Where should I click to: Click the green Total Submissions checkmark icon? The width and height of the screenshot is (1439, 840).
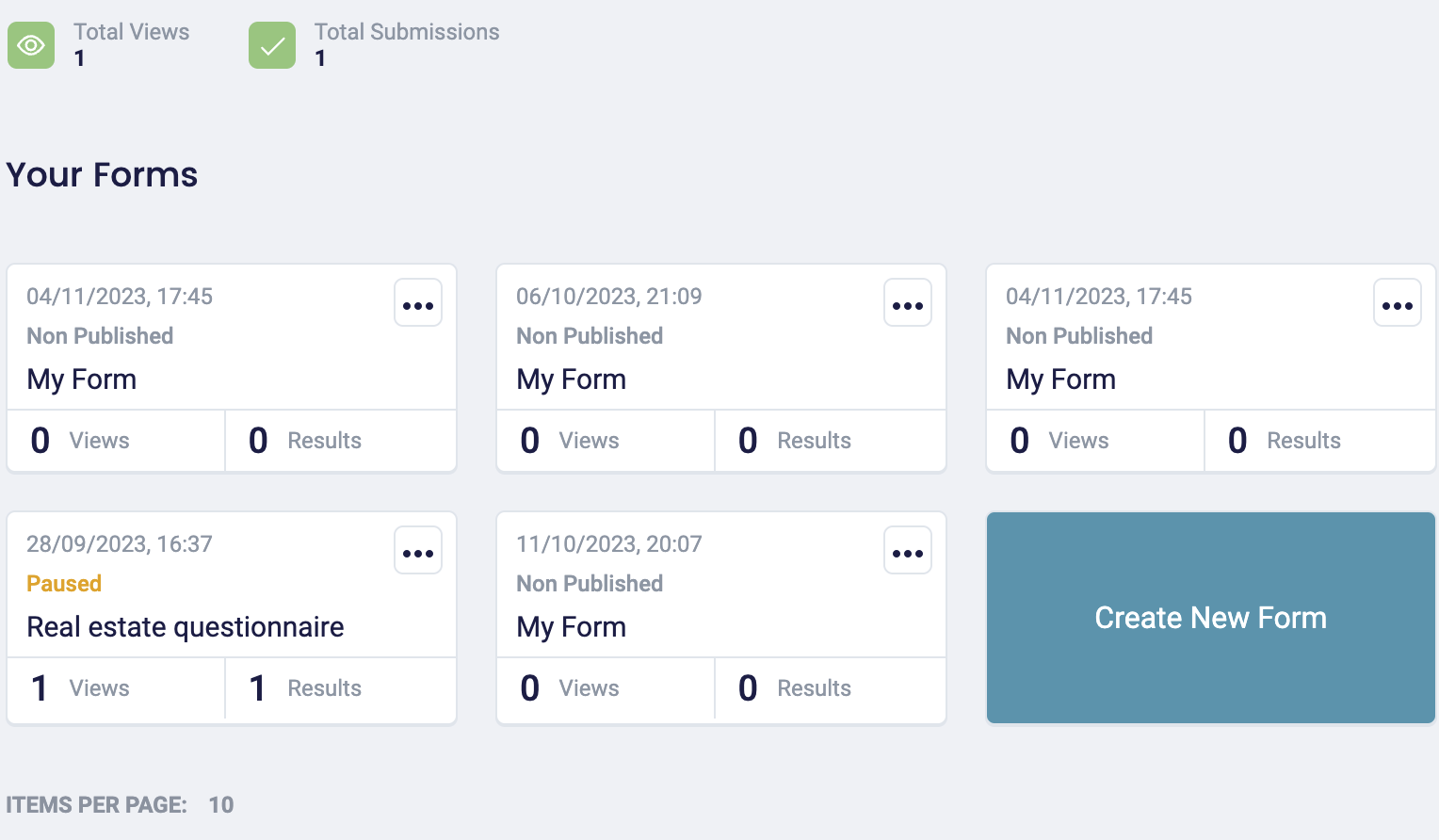(271, 44)
